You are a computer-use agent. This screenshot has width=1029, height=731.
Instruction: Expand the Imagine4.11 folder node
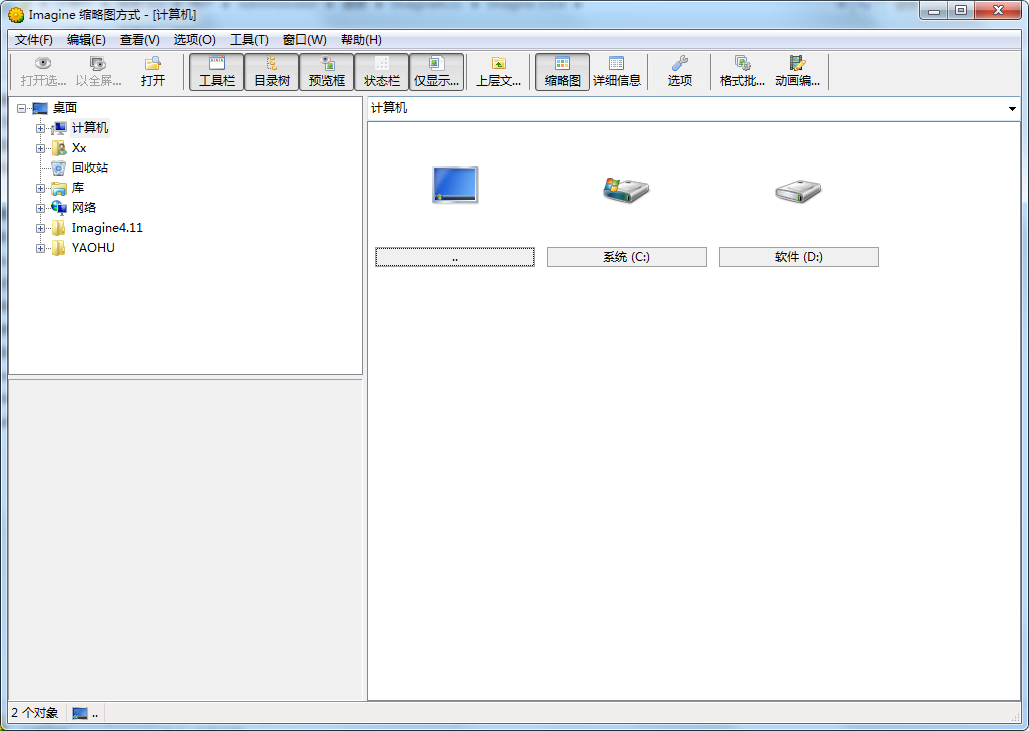click(41, 228)
